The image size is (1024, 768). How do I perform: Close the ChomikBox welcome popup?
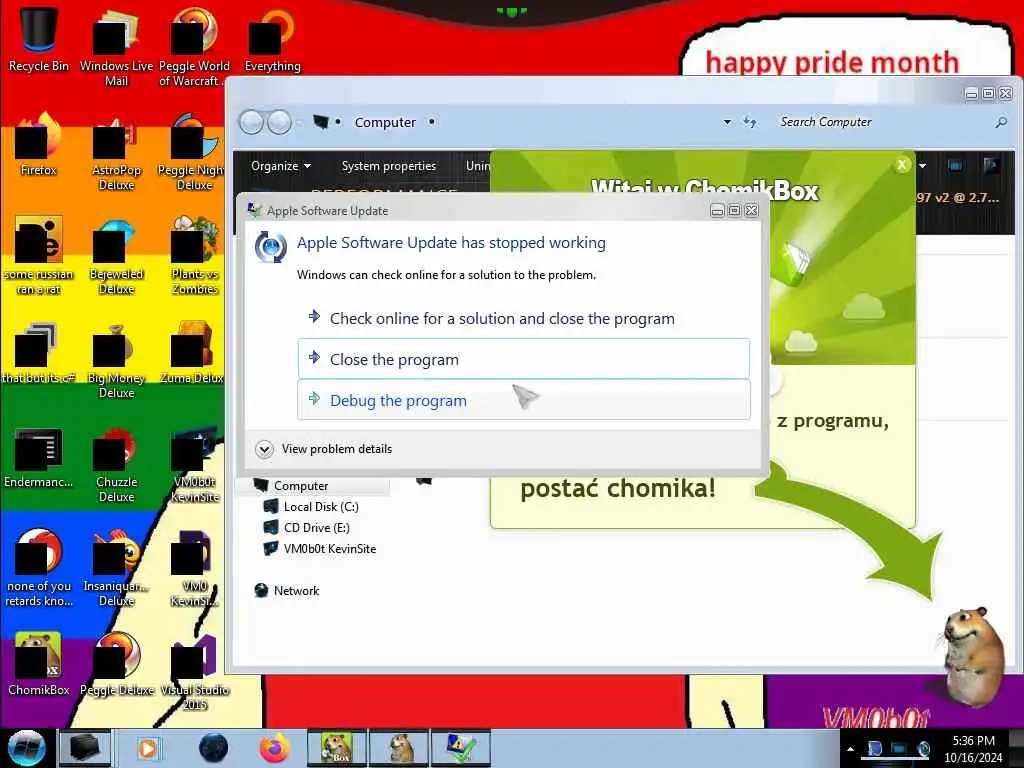coord(902,165)
